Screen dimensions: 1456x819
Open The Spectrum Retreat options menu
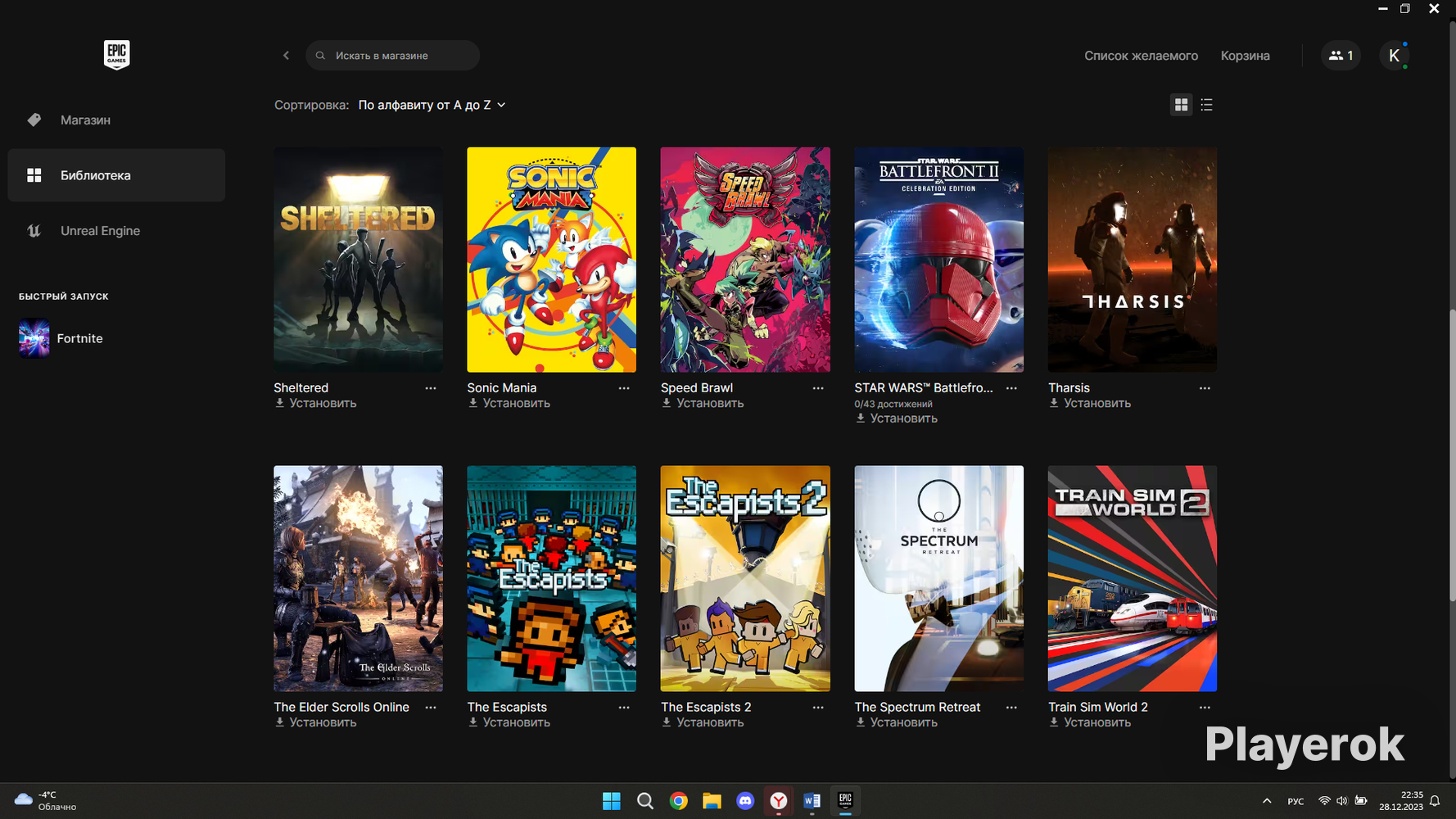pos(1011,708)
